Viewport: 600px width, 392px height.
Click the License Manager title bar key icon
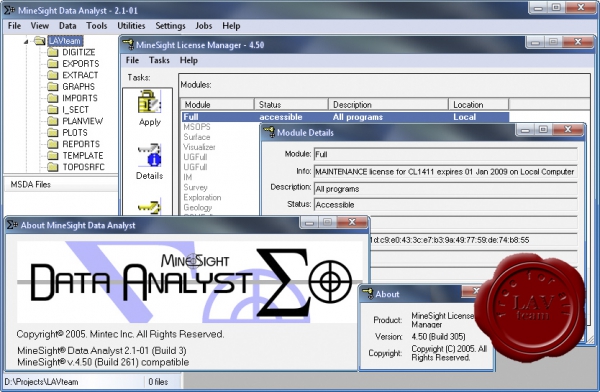coord(128,44)
